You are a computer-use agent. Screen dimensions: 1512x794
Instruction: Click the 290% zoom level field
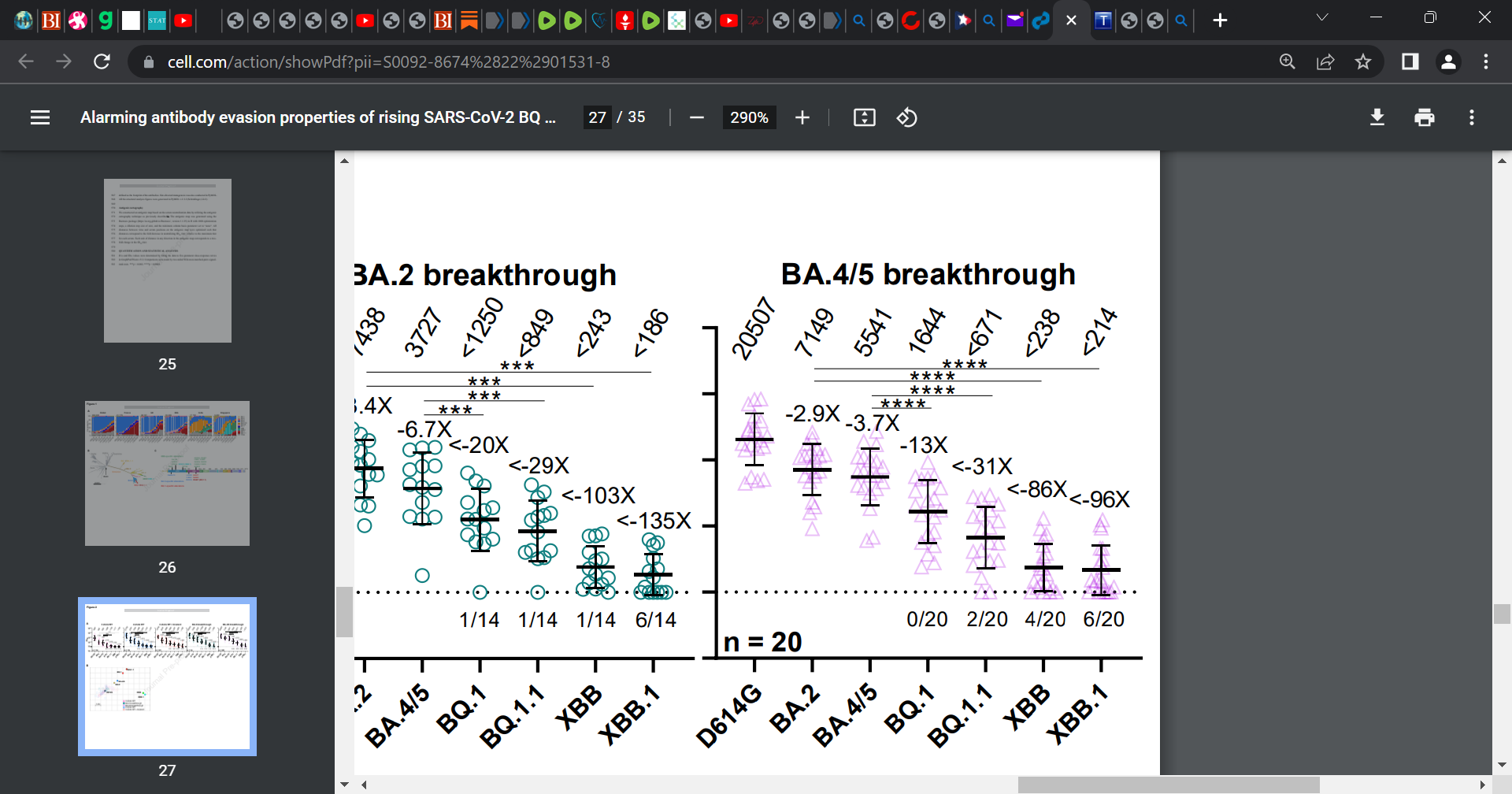(749, 117)
